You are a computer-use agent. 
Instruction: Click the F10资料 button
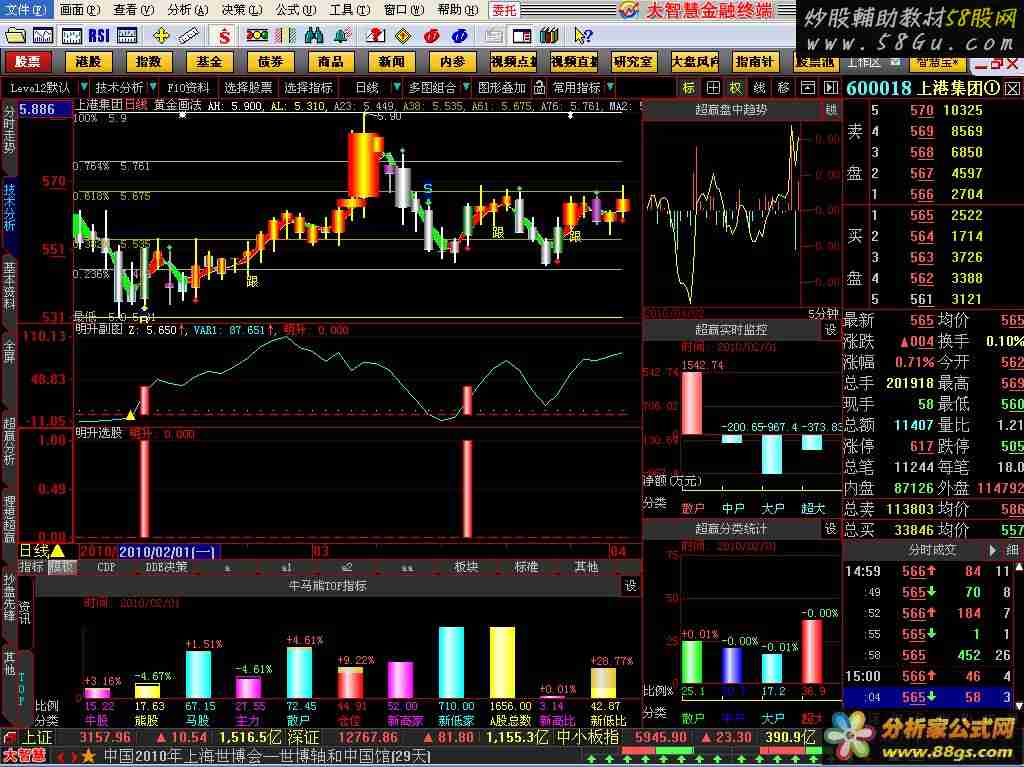[188, 87]
